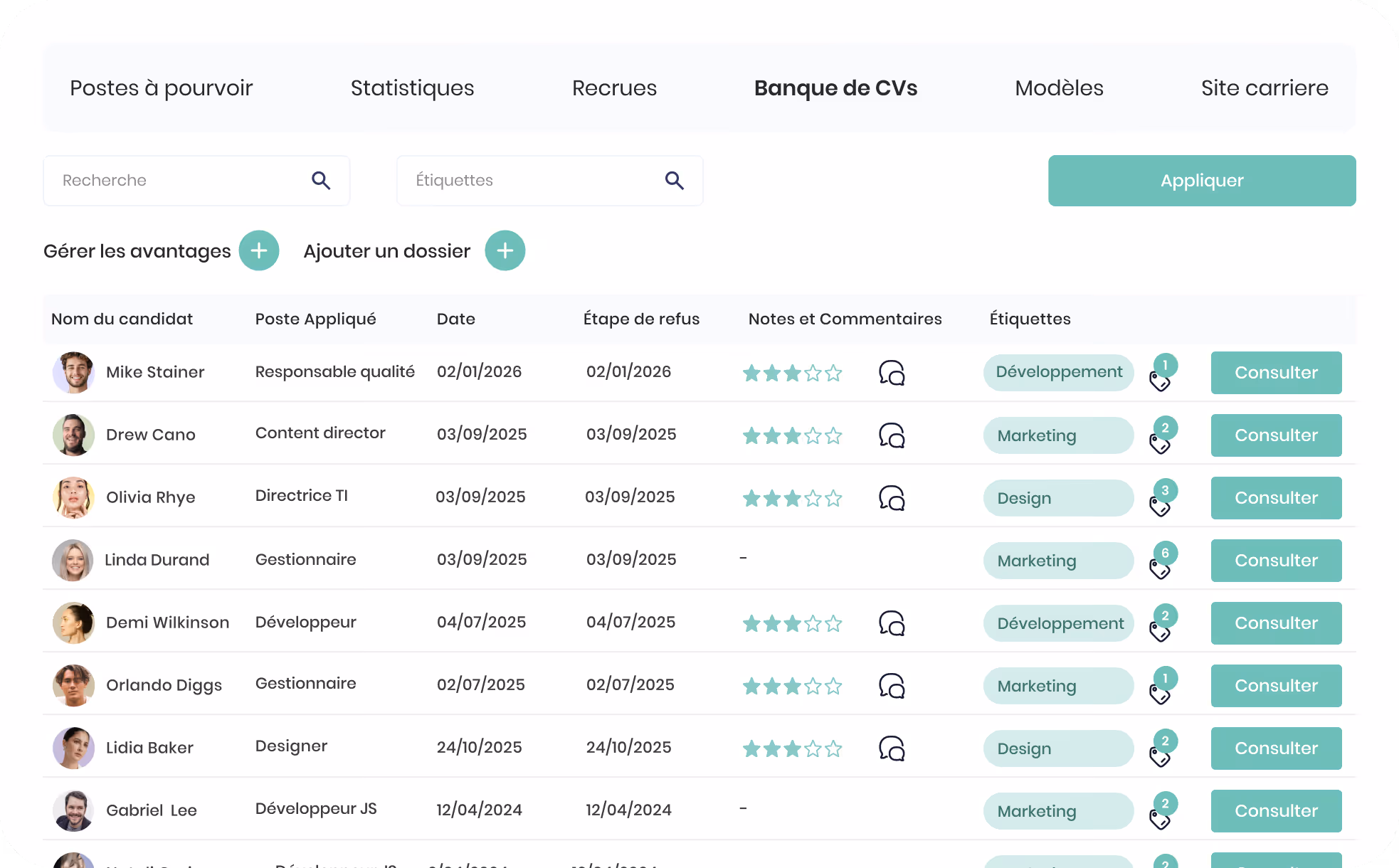The height and width of the screenshot is (868, 1399).
Task: Open the comments bubble for Demi Wilkinson
Action: pyautogui.click(x=892, y=623)
